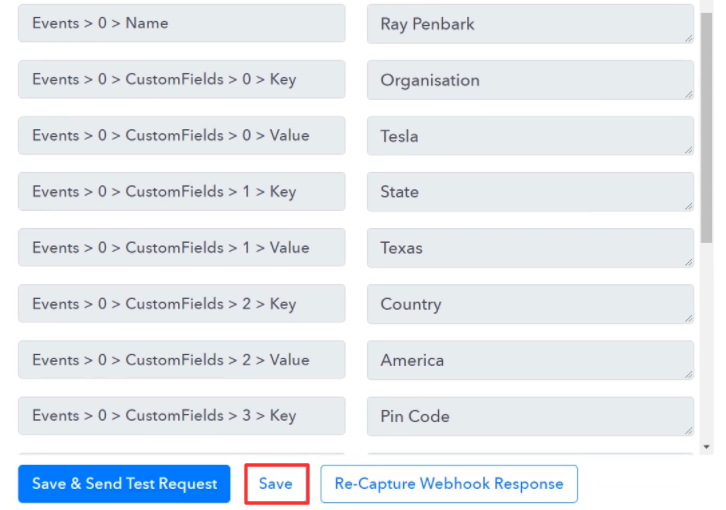Click resize handle of 'Organisation' box
The width and height of the screenshot is (726, 510).
coord(688,95)
